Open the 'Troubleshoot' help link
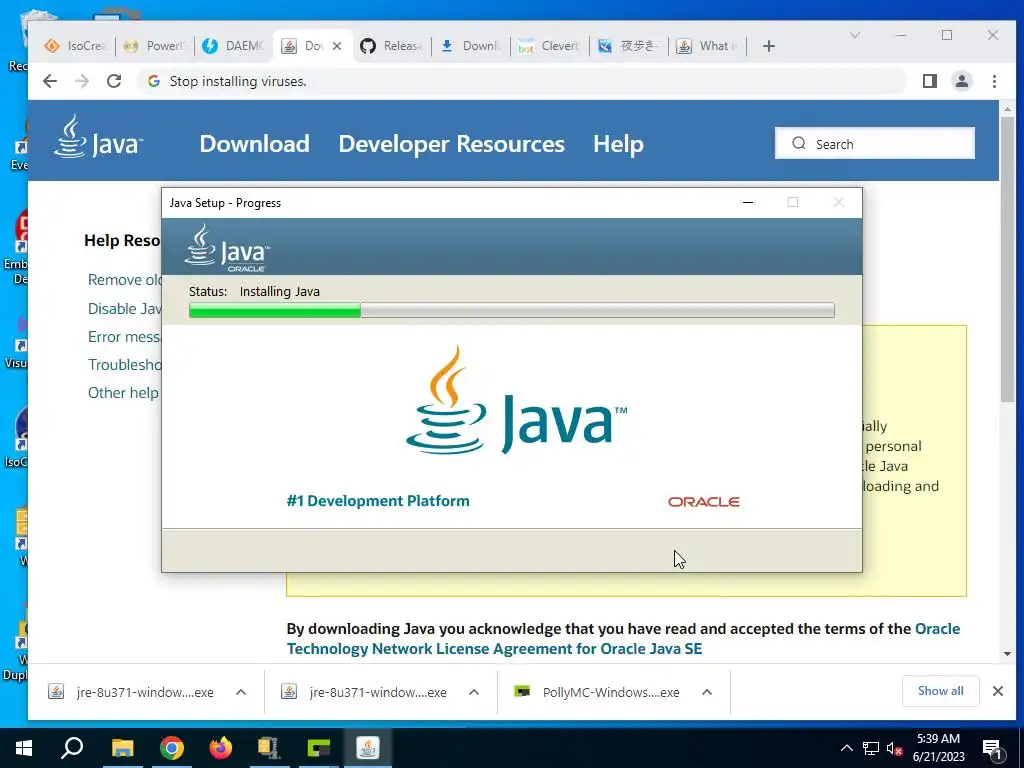Viewport: 1024px width, 768px height. click(x=124, y=364)
